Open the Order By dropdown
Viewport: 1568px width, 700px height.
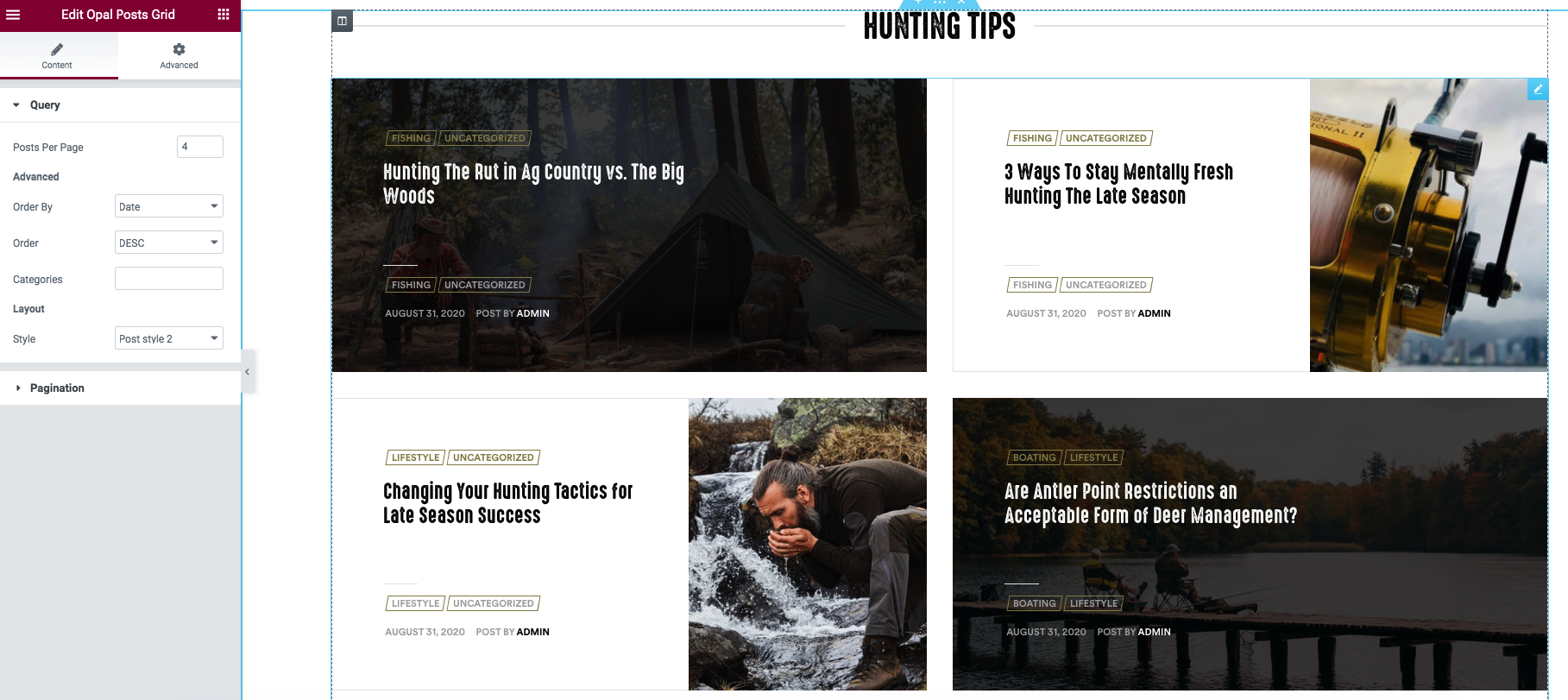[x=169, y=206]
